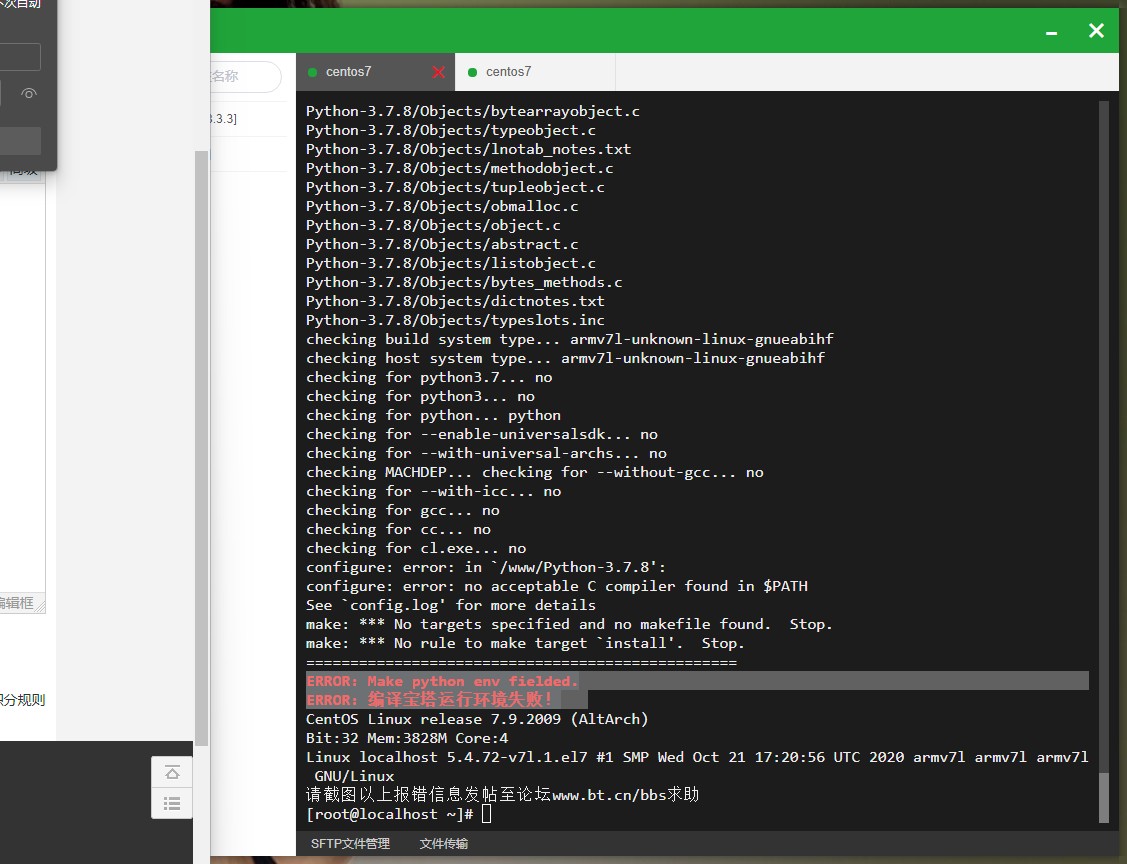The image size is (1127, 864).
Task: Click 'no acceptable C compiler found' line
Action: (x=556, y=587)
